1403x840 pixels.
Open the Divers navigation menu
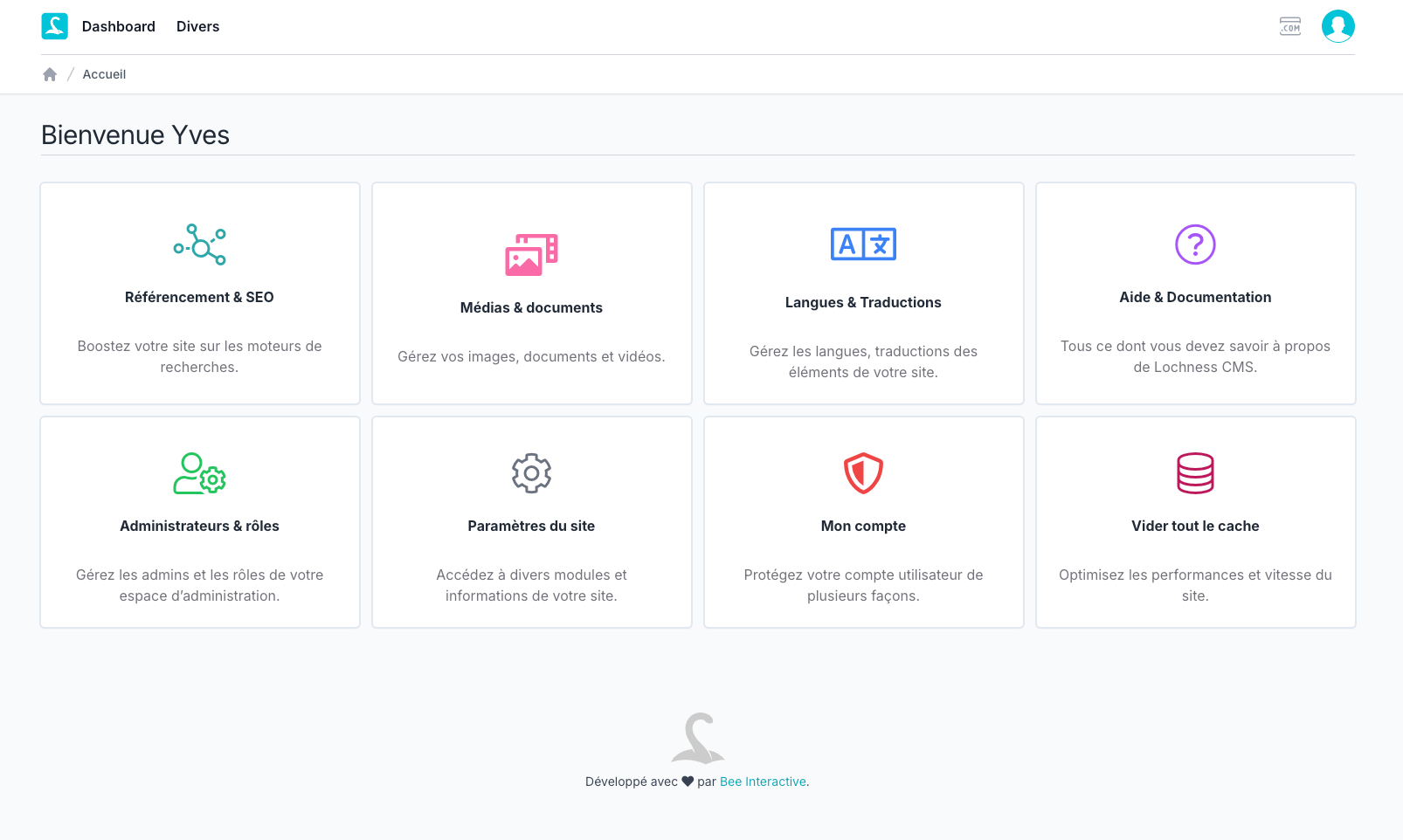pos(197,26)
